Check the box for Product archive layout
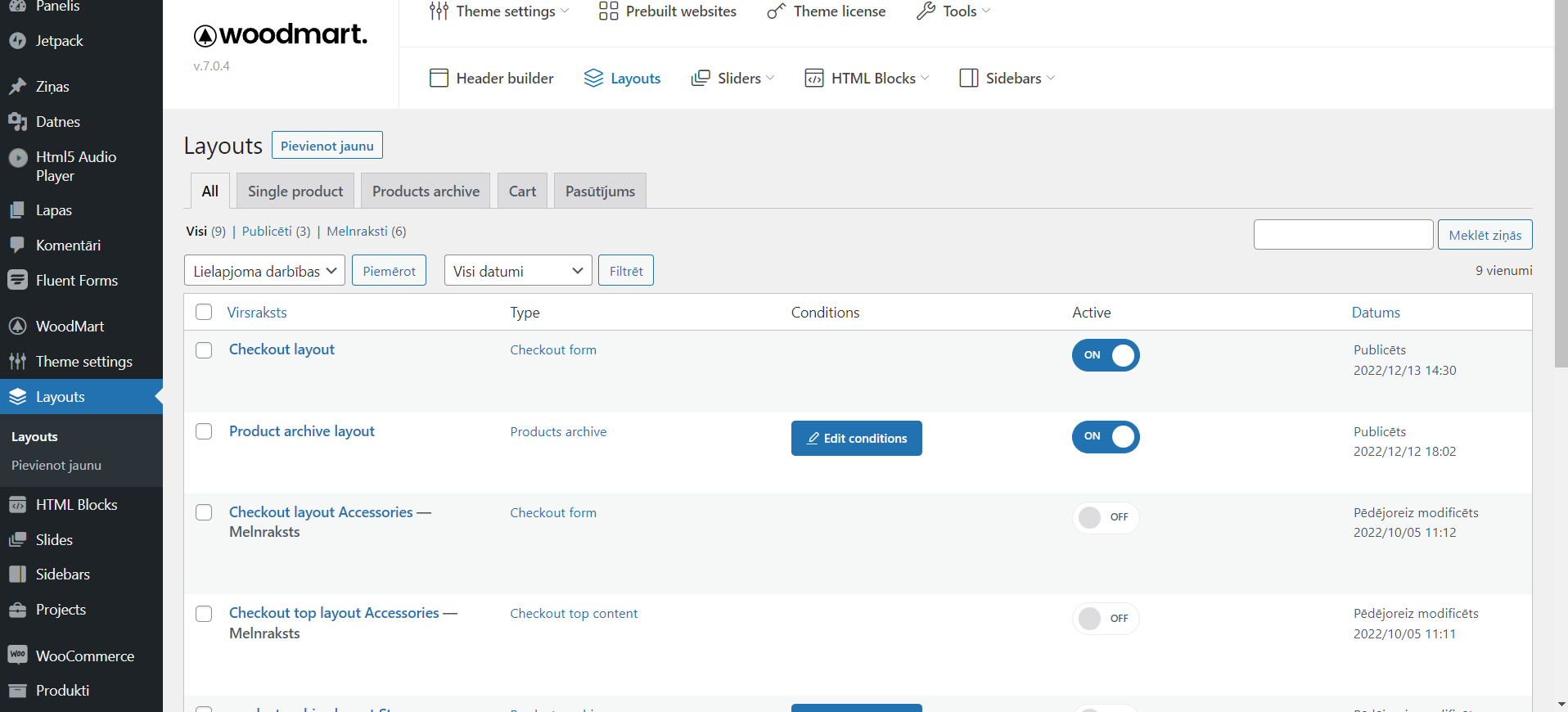1568x712 pixels. pyautogui.click(x=204, y=431)
